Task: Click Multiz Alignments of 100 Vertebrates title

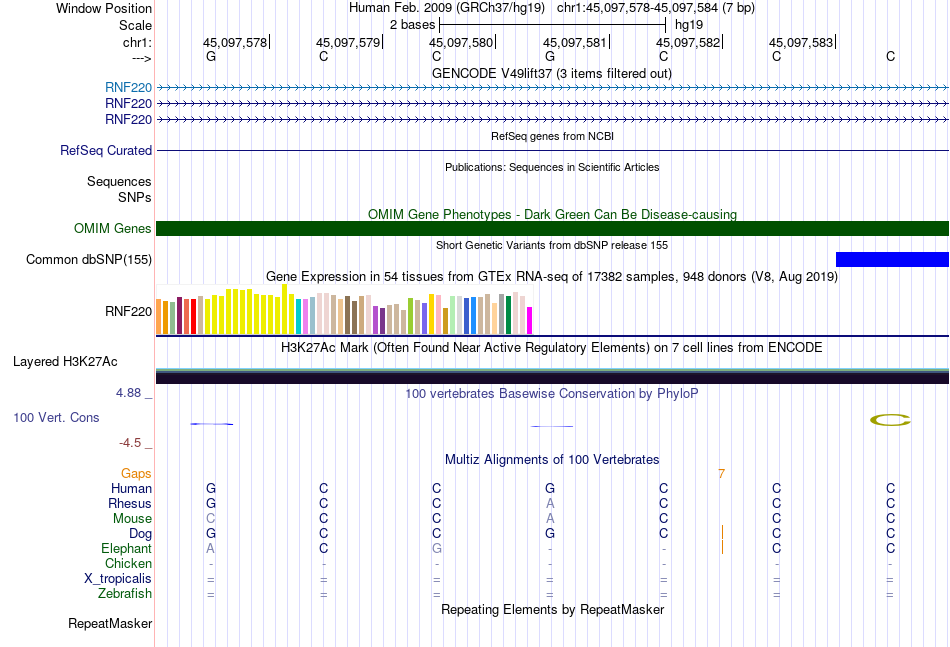Action: tap(552, 460)
